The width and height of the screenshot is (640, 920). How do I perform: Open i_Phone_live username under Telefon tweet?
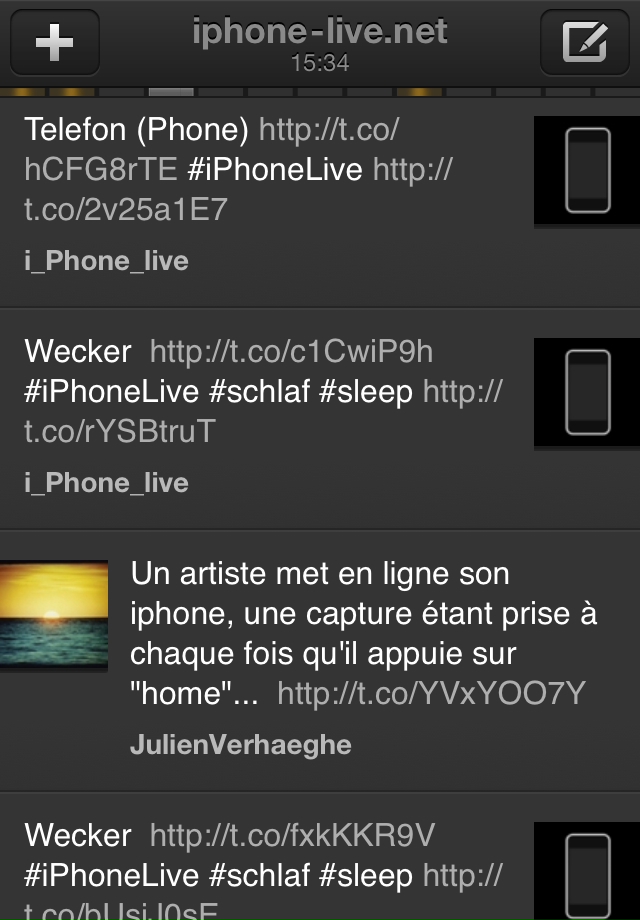tap(106, 261)
